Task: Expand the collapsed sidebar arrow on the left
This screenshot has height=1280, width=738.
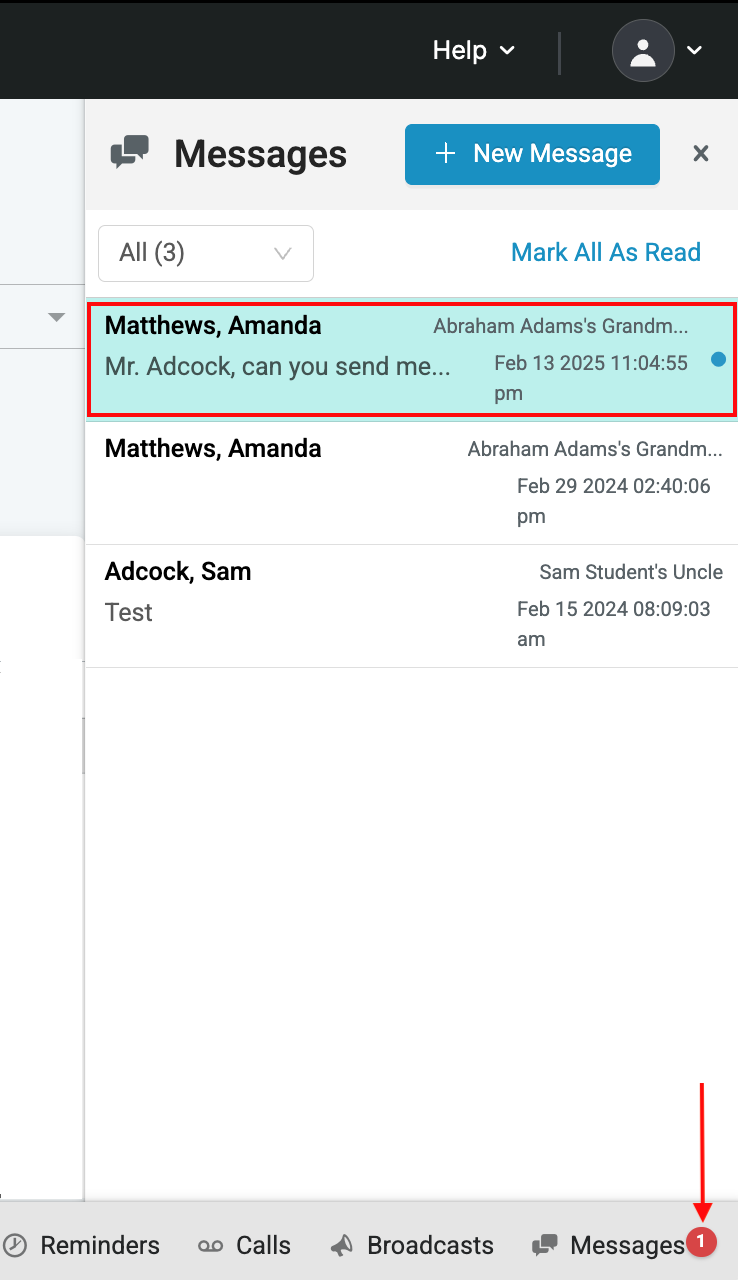Action: coord(55,316)
